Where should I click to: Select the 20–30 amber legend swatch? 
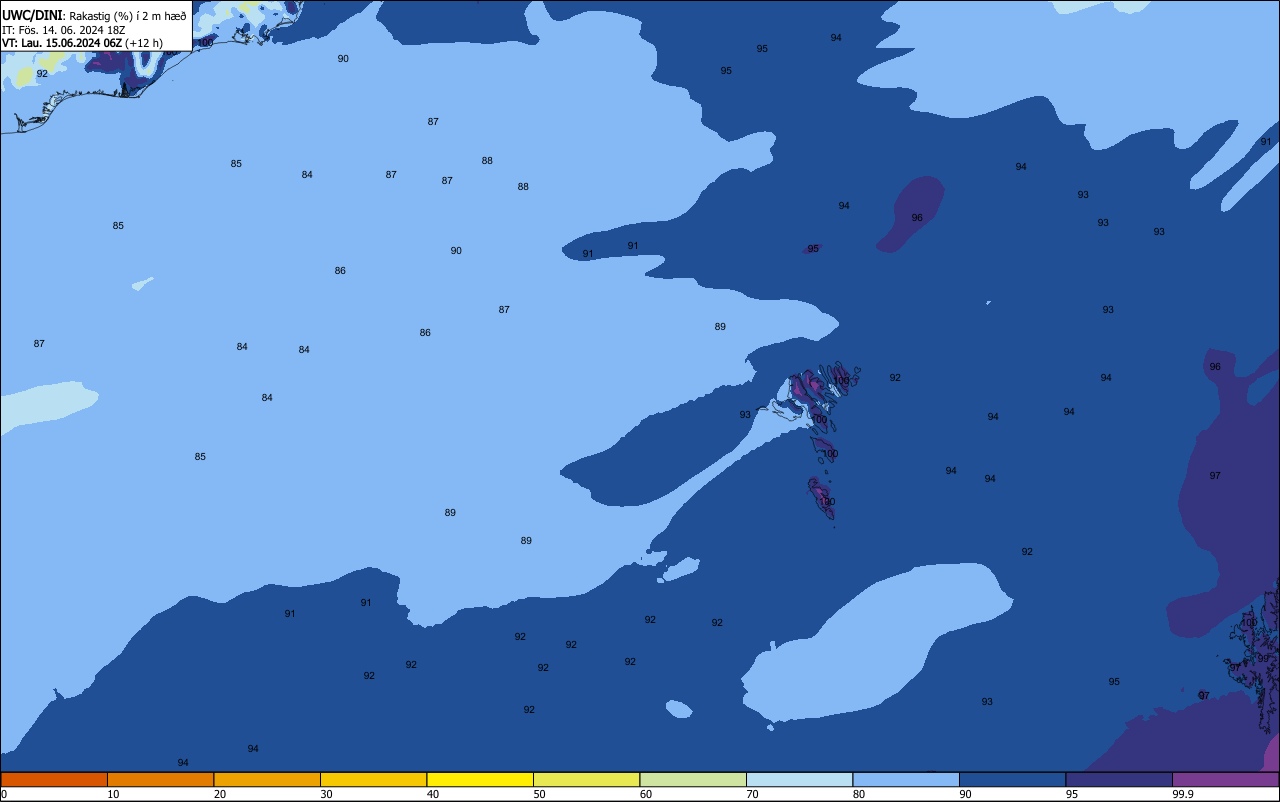tap(267, 779)
